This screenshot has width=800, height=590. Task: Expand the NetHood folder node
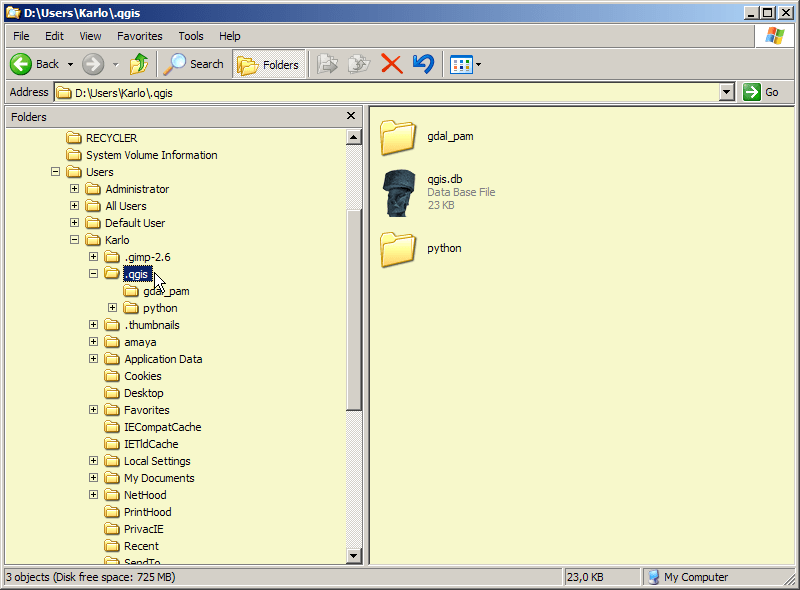tap(93, 495)
